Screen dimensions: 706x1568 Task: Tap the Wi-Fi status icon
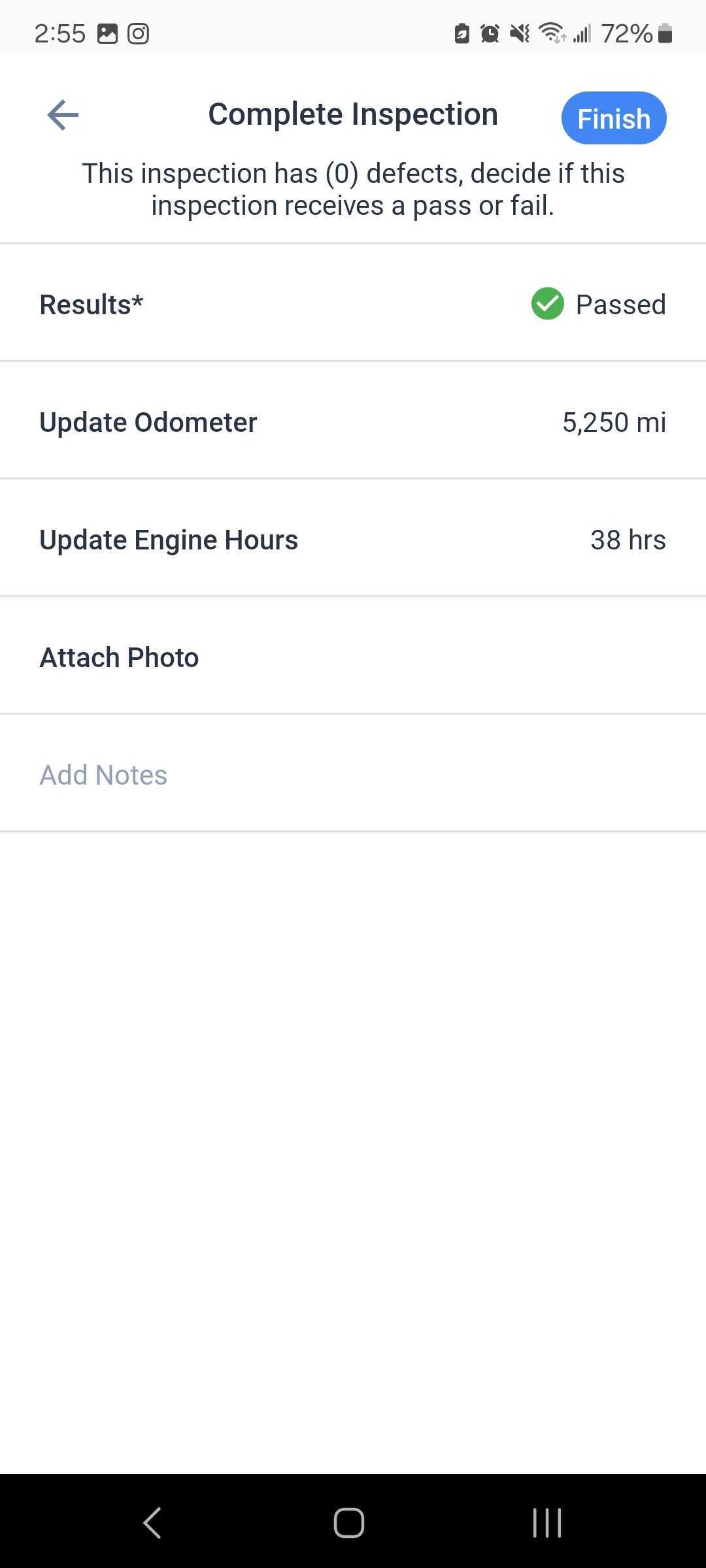tap(552, 33)
